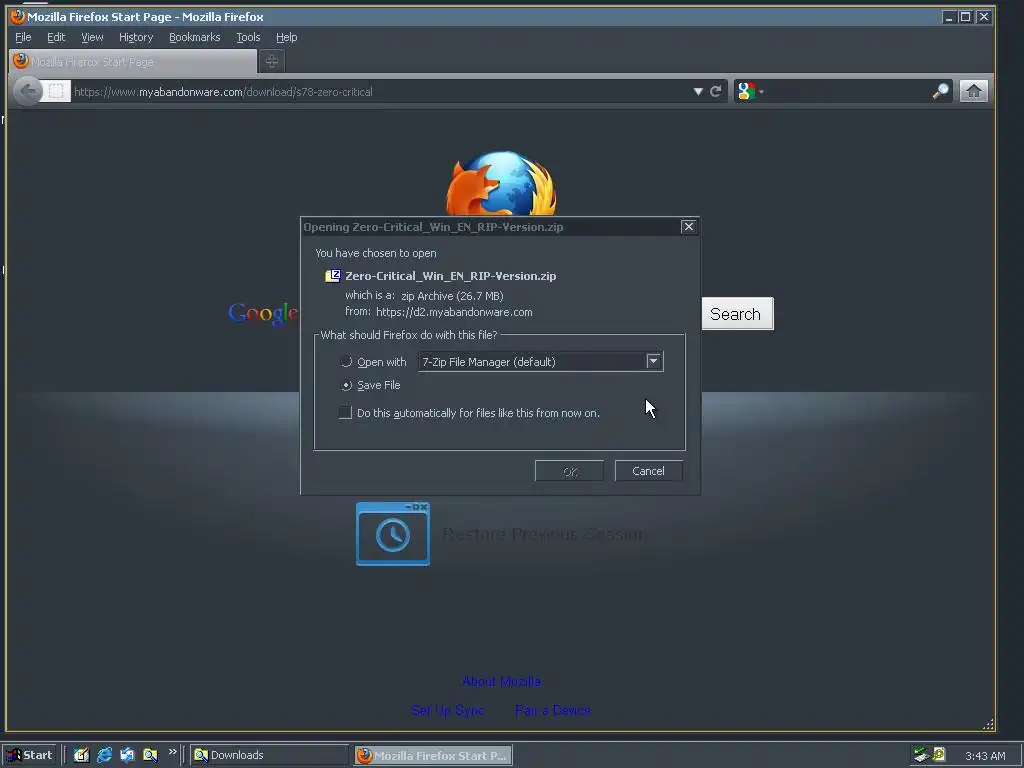This screenshot has height=768, width=1024.
Task: Click the site identity icon in address bar
Action: point(56,91)
